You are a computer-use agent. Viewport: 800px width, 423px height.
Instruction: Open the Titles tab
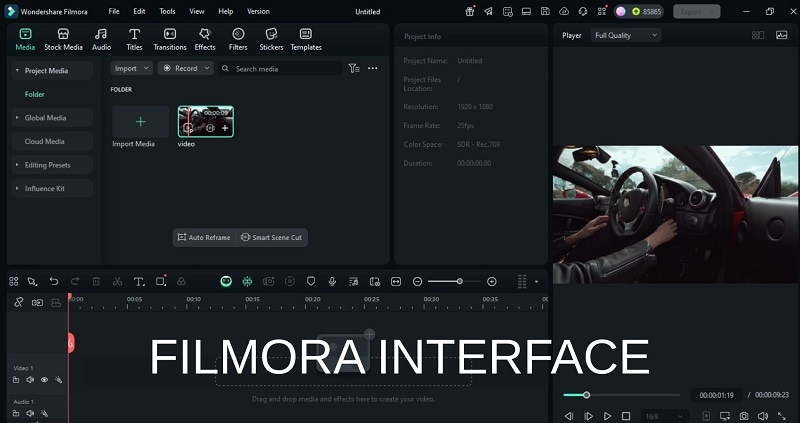tap(134, 39)
